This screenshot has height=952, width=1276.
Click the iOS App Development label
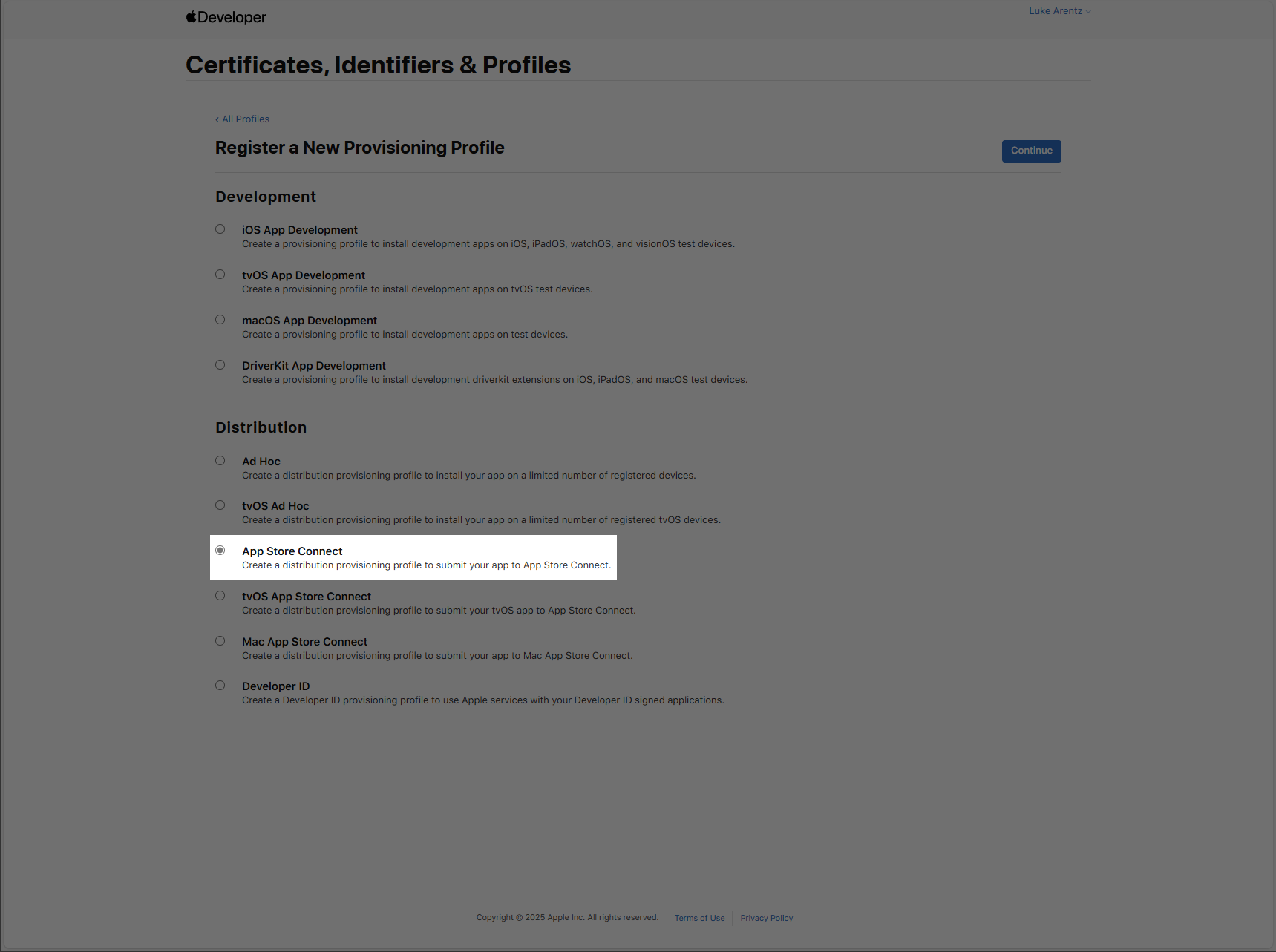300,230
